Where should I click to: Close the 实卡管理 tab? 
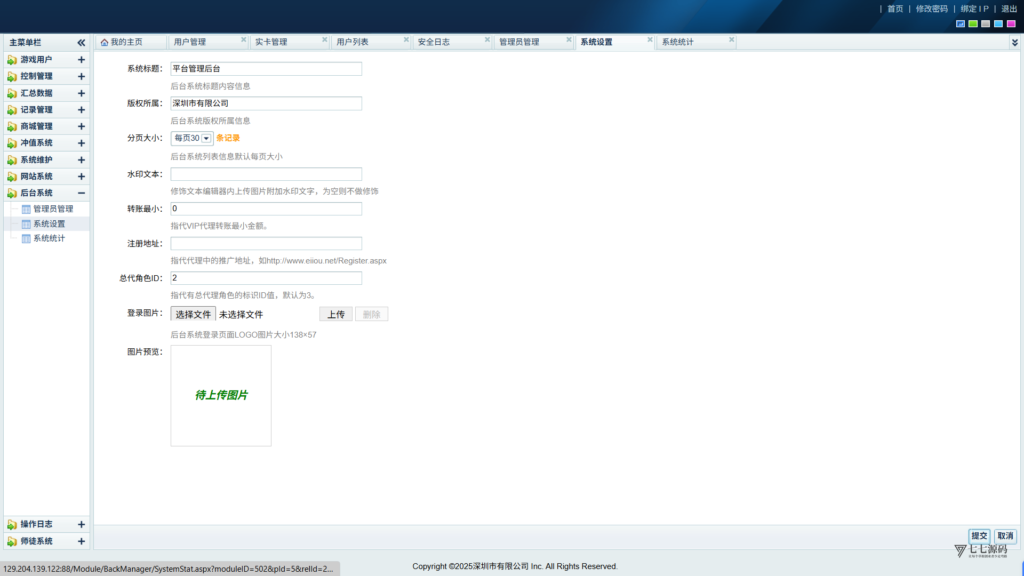click(325, 40)
